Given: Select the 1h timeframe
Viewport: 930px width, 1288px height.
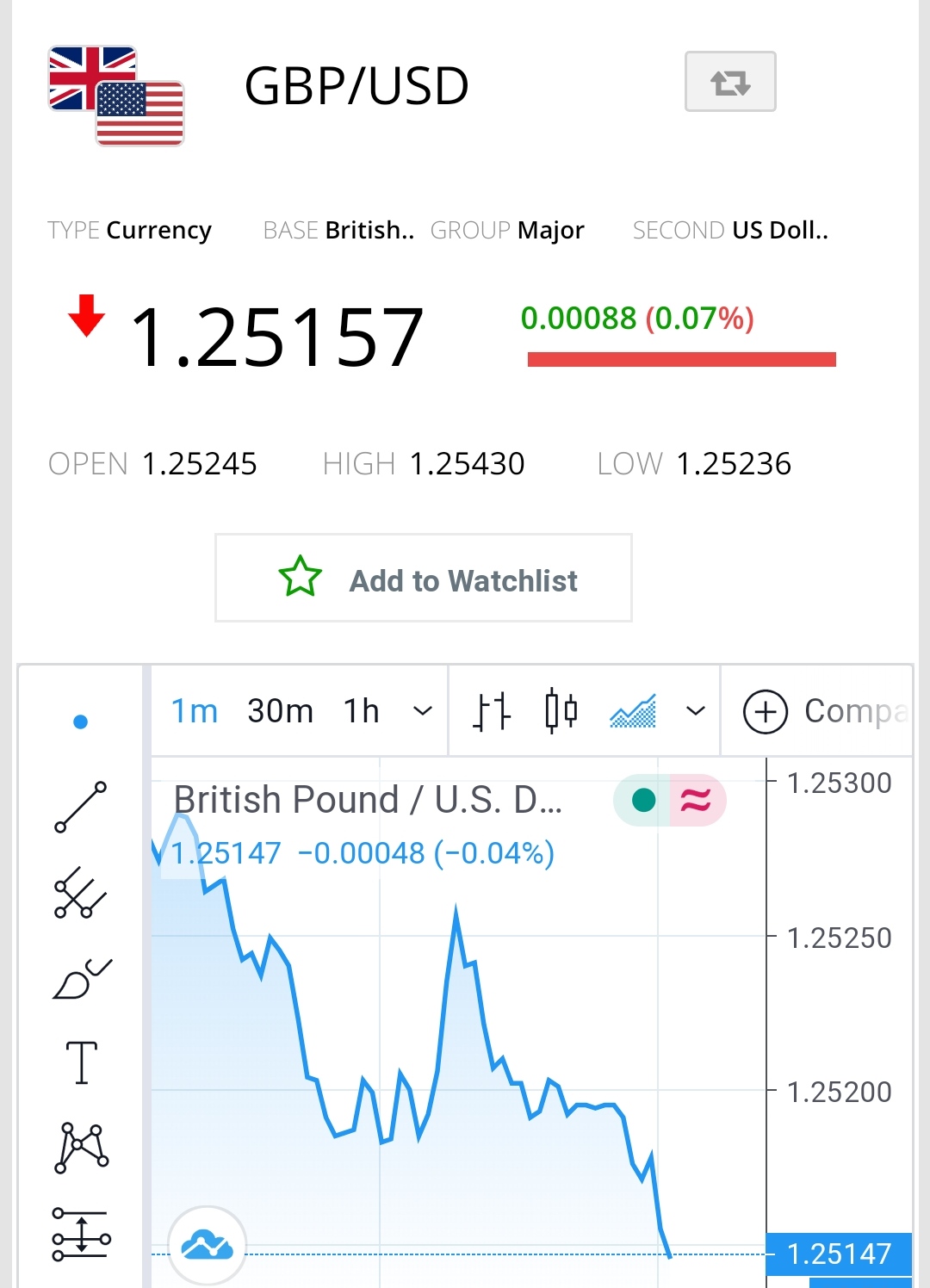Looking at the screenshot, I should pyautogui.click(x=362, y=711).
